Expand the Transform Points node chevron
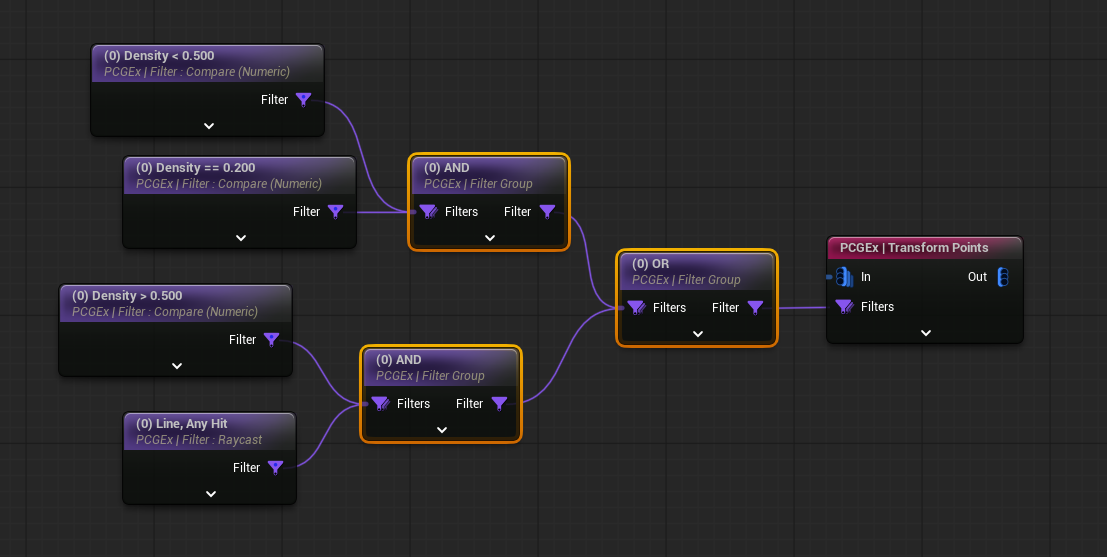Screen dimensions: 1107x557 (x=925, y=333)
